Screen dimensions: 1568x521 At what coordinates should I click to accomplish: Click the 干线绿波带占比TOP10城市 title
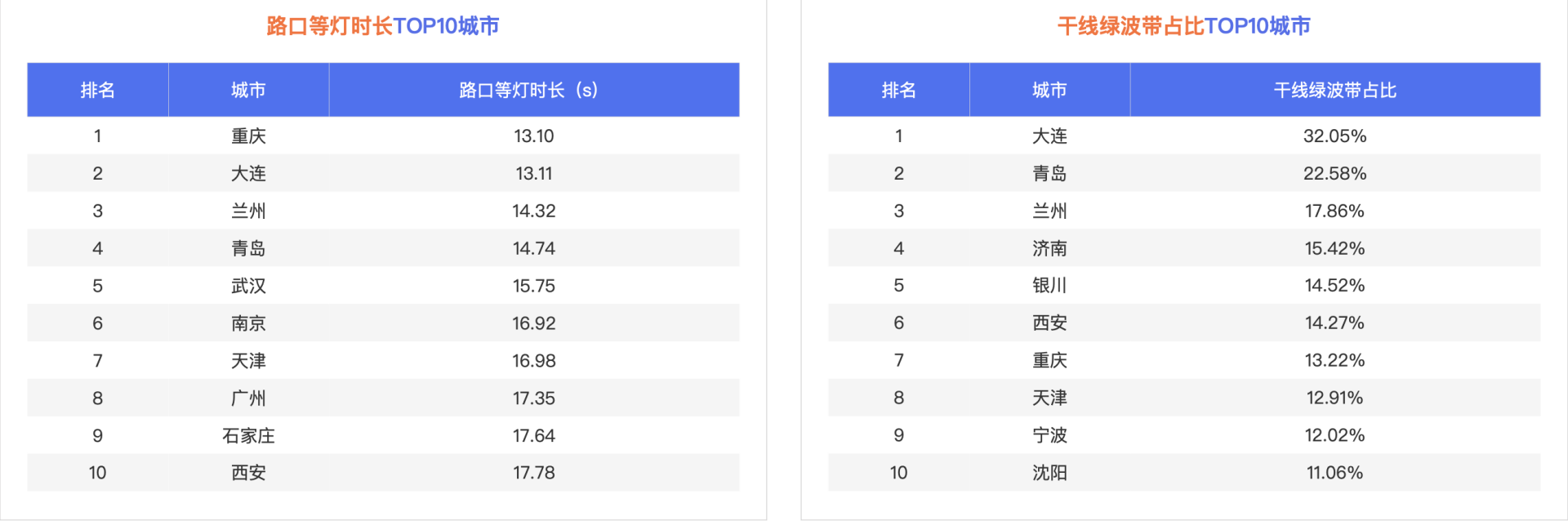pos(1183,26)
